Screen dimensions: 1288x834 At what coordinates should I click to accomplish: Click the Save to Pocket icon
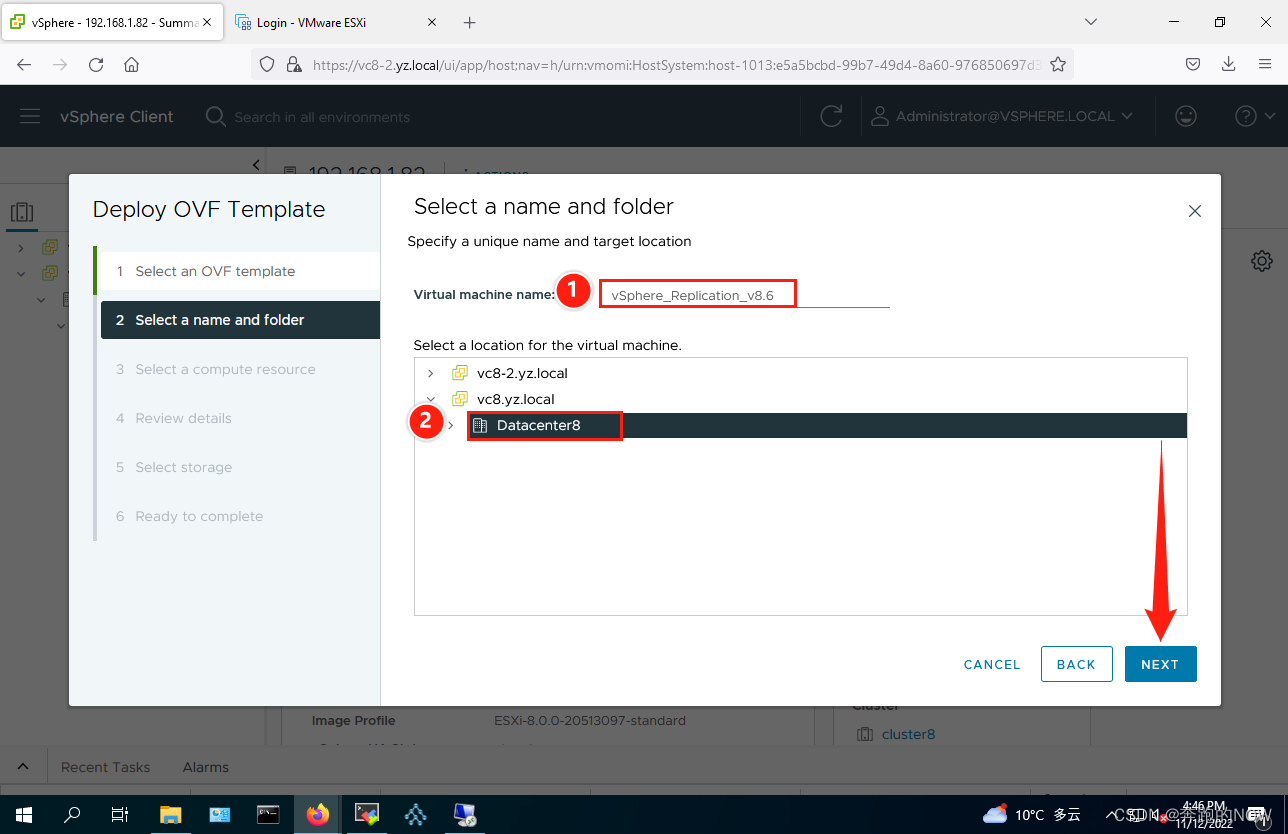click(x=1193, y=64)
